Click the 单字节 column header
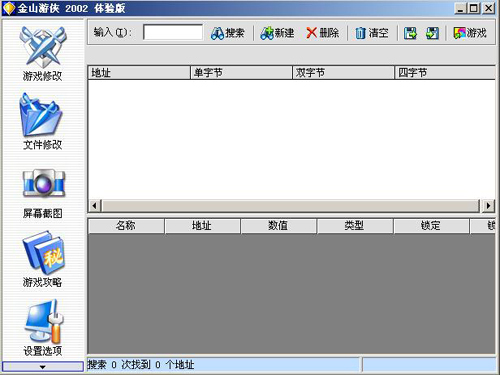500x375 pixels. click(241, 73)
